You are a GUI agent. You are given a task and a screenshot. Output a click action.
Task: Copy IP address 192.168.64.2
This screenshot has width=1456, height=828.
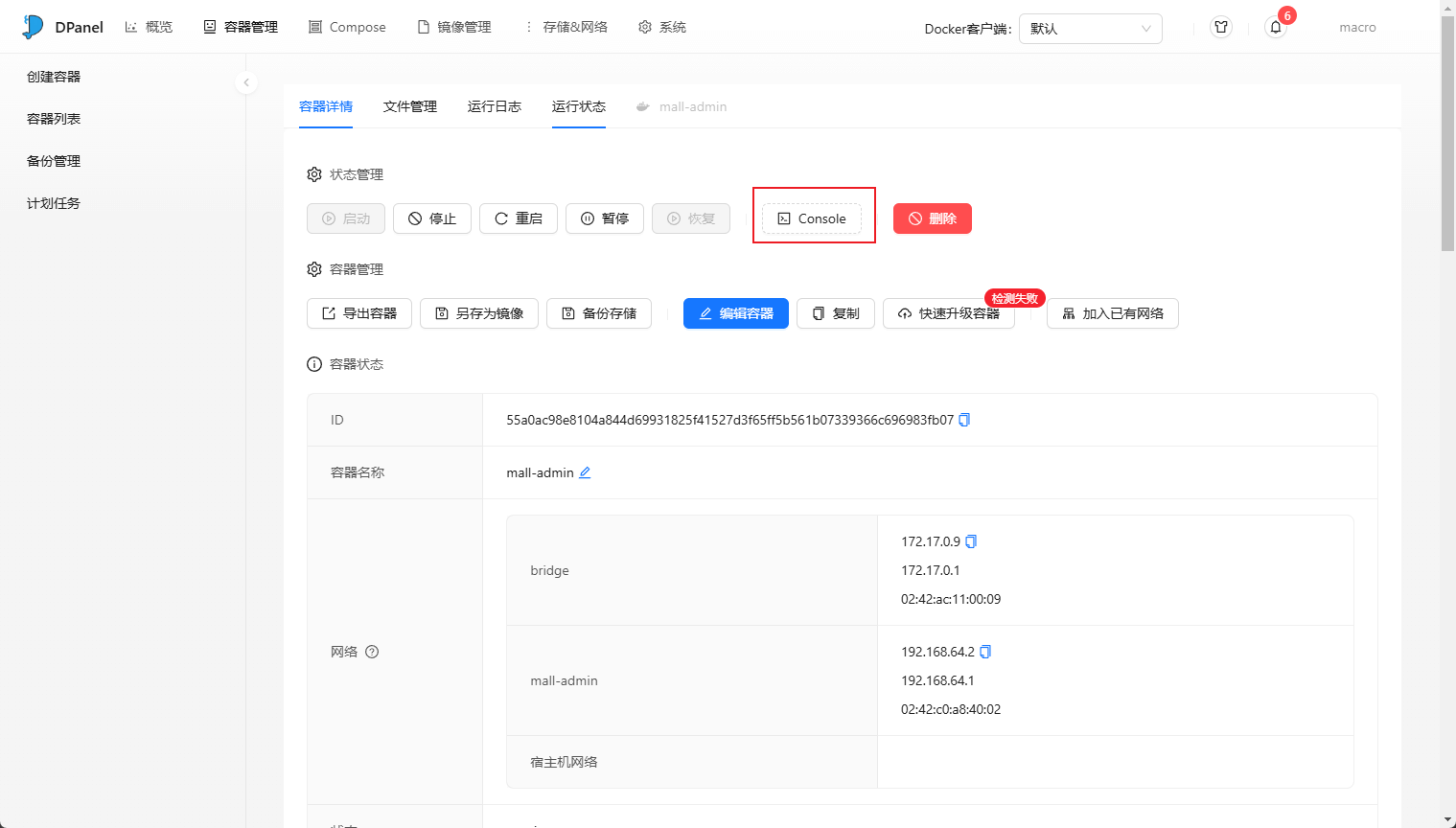coord(985,652)
